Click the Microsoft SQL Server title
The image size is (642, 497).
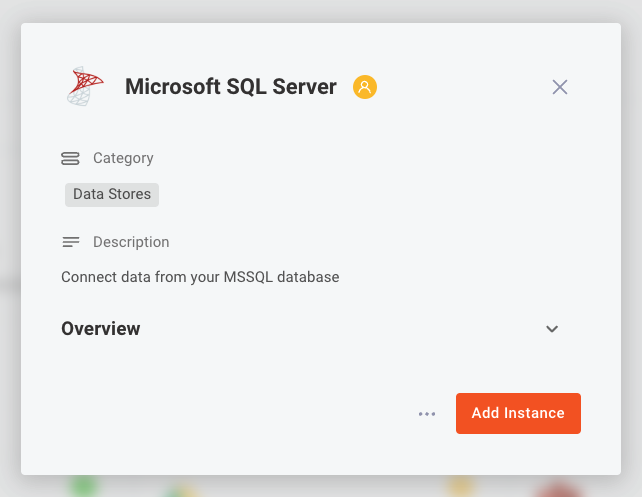coord(231,87)
